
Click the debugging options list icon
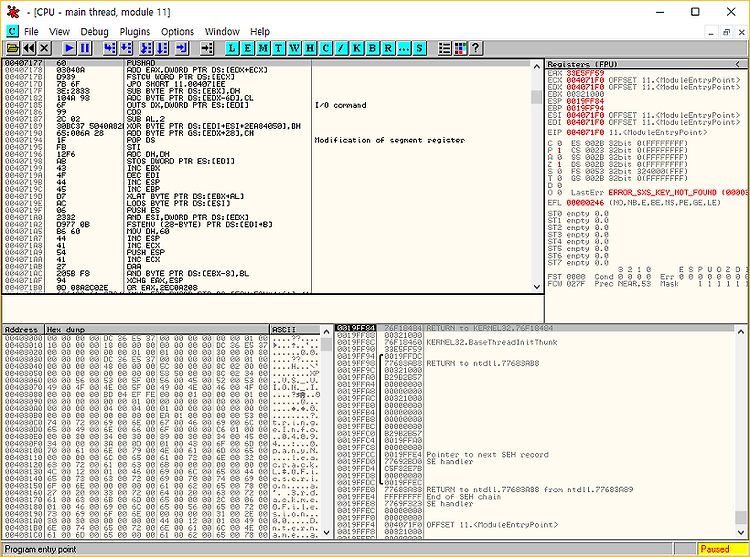[444, 48]
